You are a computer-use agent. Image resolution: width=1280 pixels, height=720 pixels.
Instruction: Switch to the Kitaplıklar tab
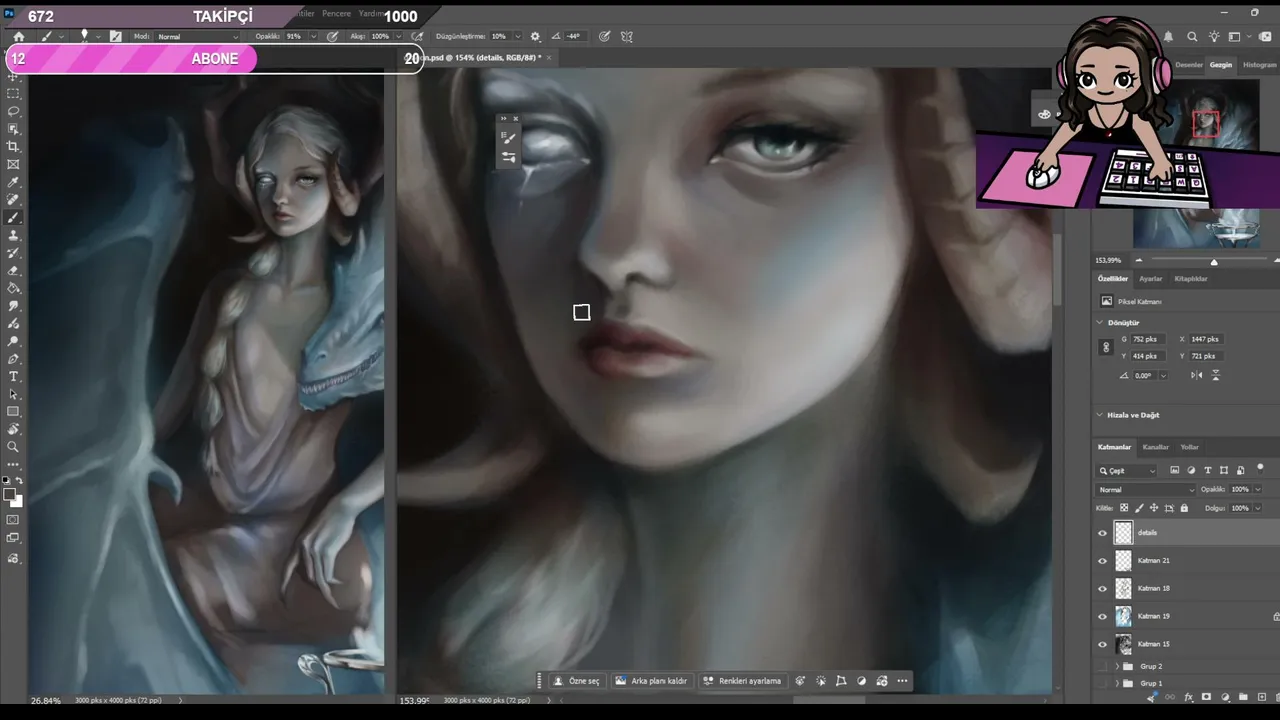(x=1191, y=279)
